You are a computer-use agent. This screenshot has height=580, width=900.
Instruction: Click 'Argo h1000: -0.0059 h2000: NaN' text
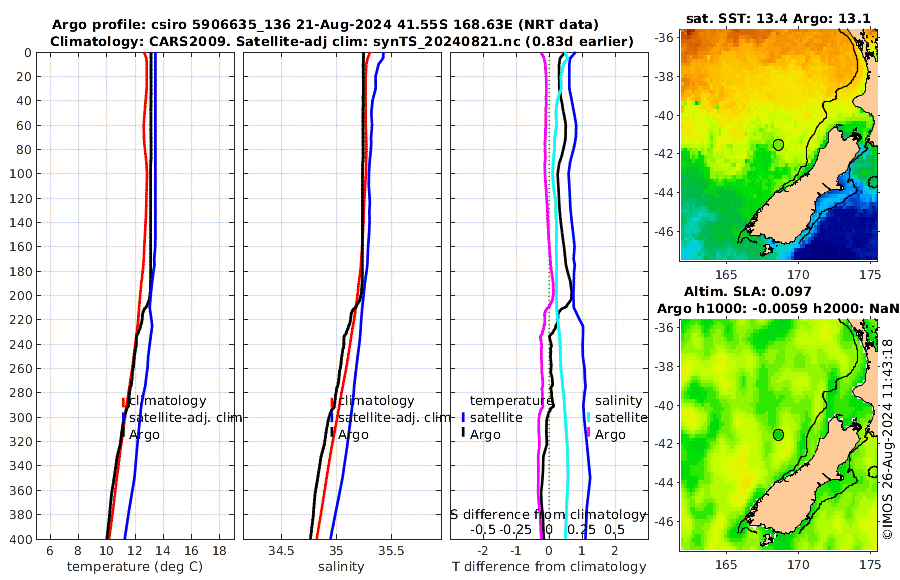(778, 309)
